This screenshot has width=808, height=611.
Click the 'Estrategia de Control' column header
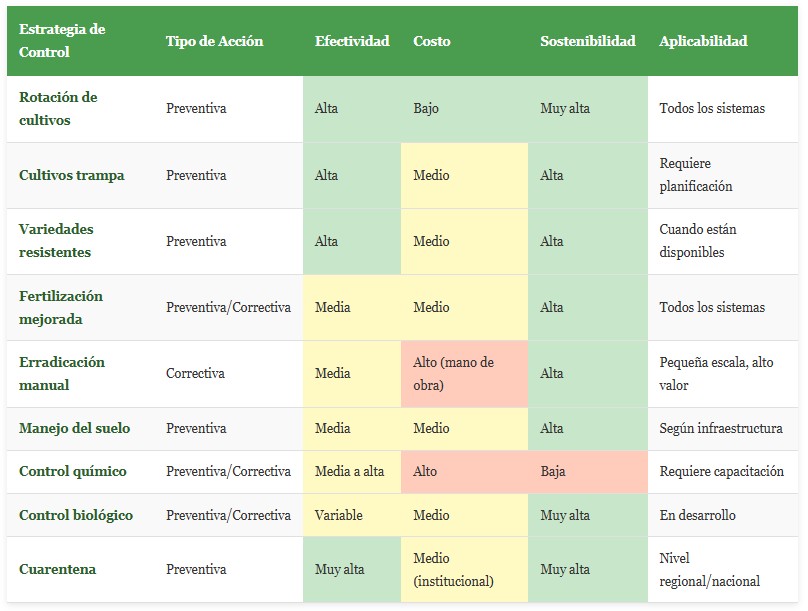coord(62,41)
